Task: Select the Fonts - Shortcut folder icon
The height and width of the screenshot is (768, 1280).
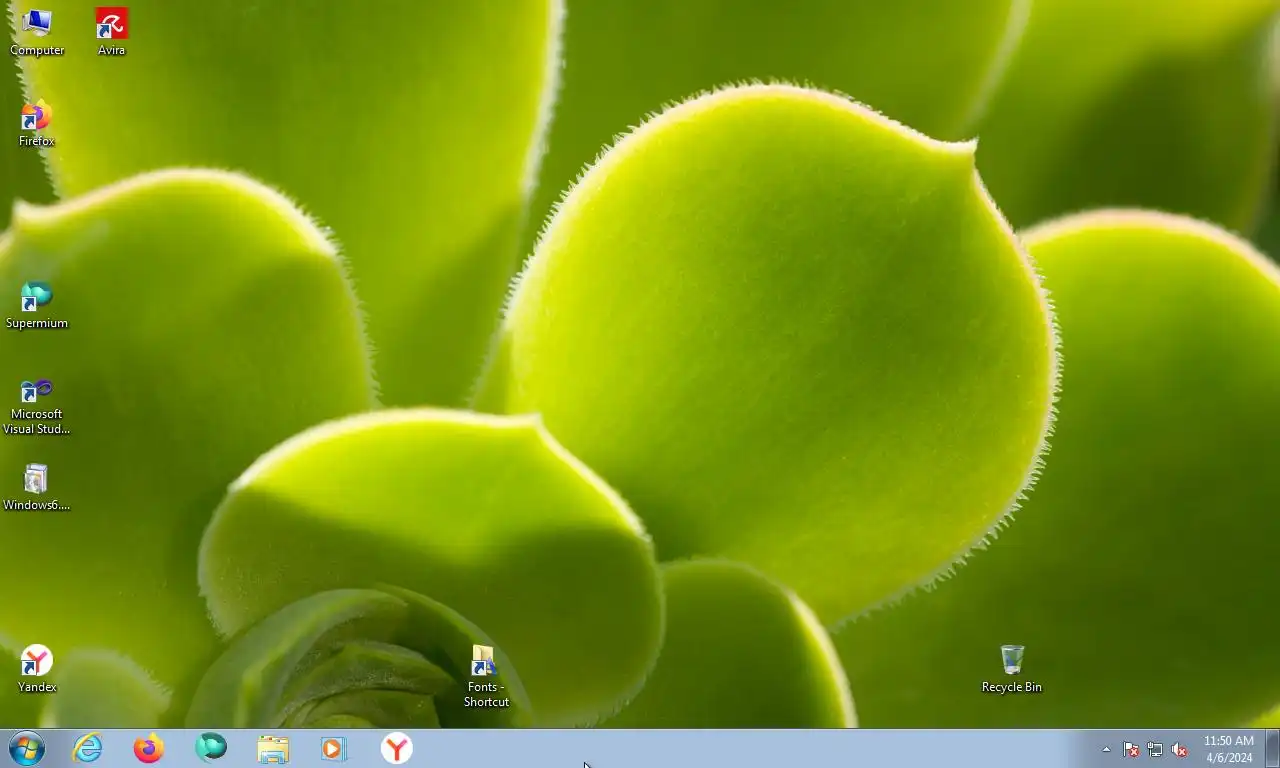Action: (486, 677)
